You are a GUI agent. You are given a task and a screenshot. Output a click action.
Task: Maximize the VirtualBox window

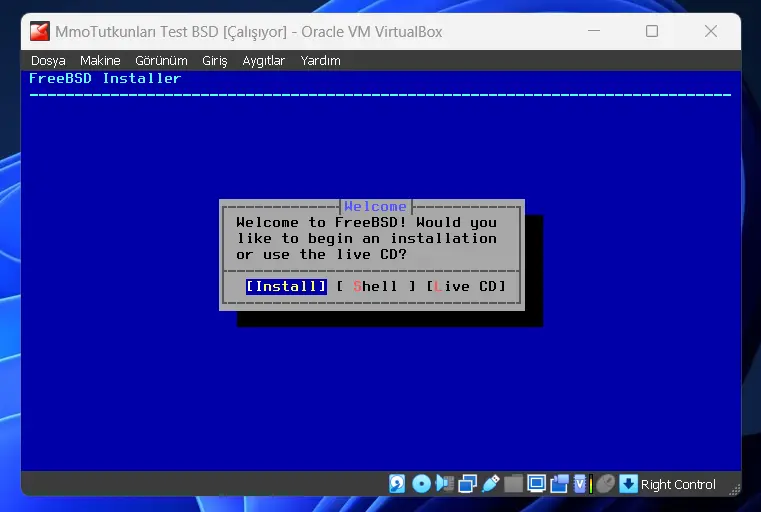[652, 31]
